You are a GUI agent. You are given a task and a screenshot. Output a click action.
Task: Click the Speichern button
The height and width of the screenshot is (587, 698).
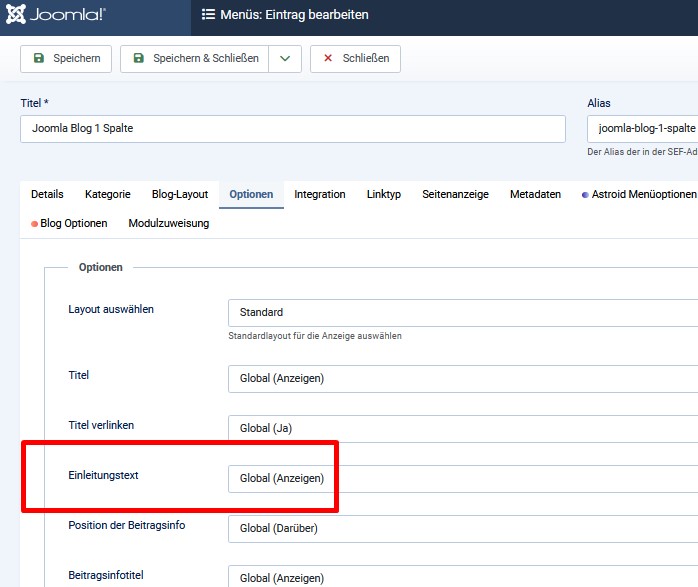[66, 58]
